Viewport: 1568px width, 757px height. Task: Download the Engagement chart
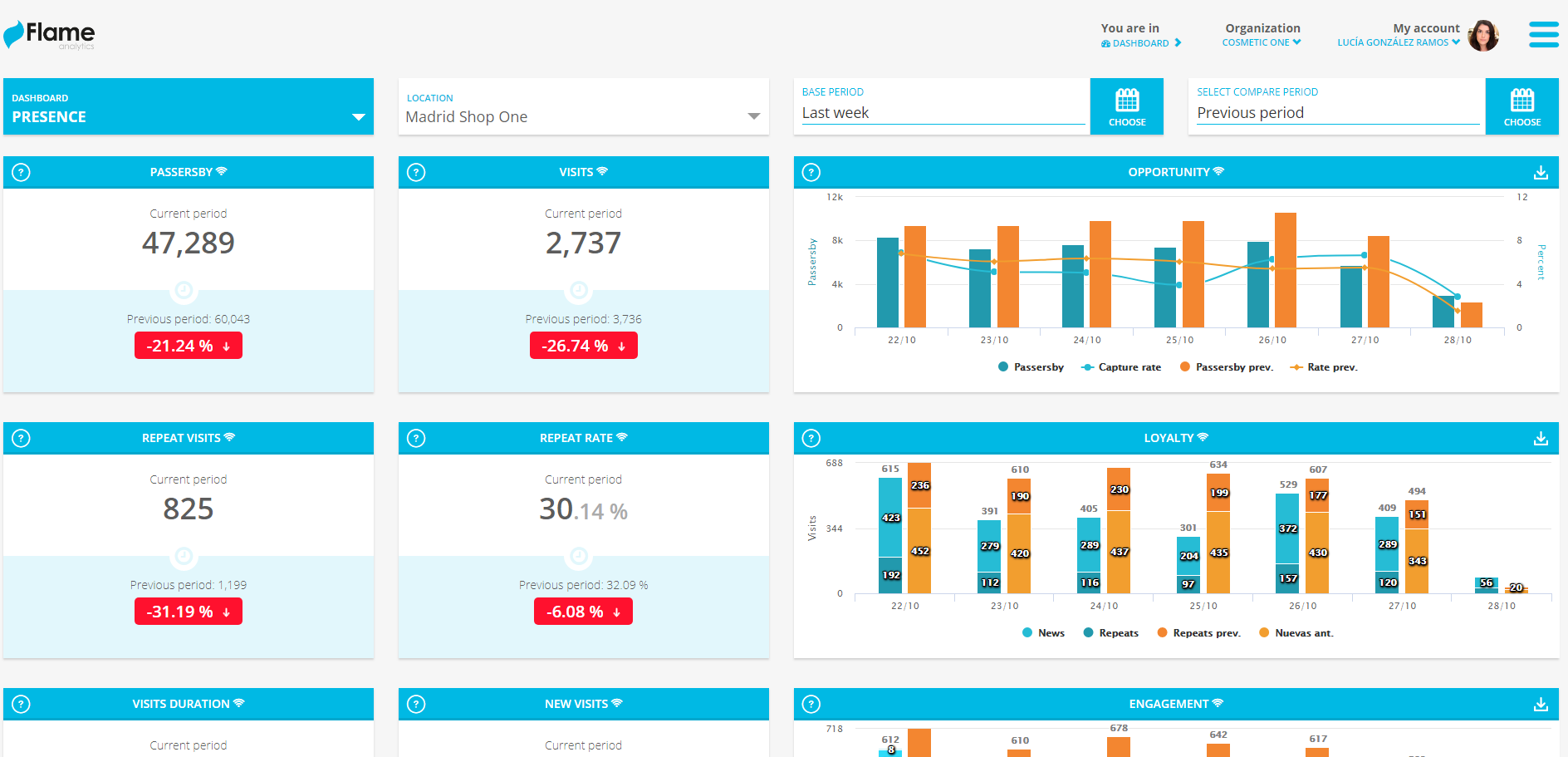click(1541, 704)
